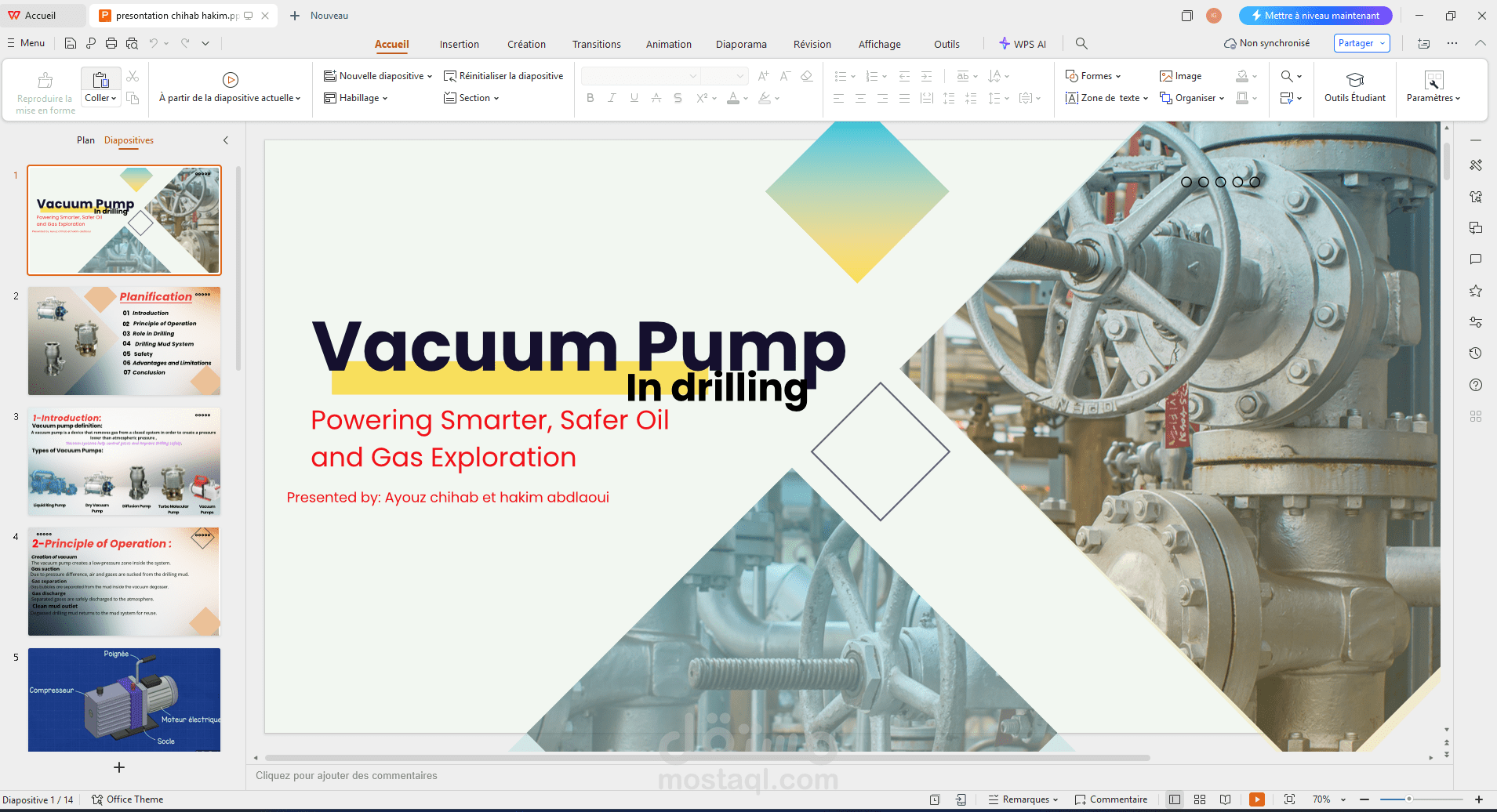This screenshot has width=1497, height=812.
Task: Switch to slide sorter view
Action: click(1200, 799)
